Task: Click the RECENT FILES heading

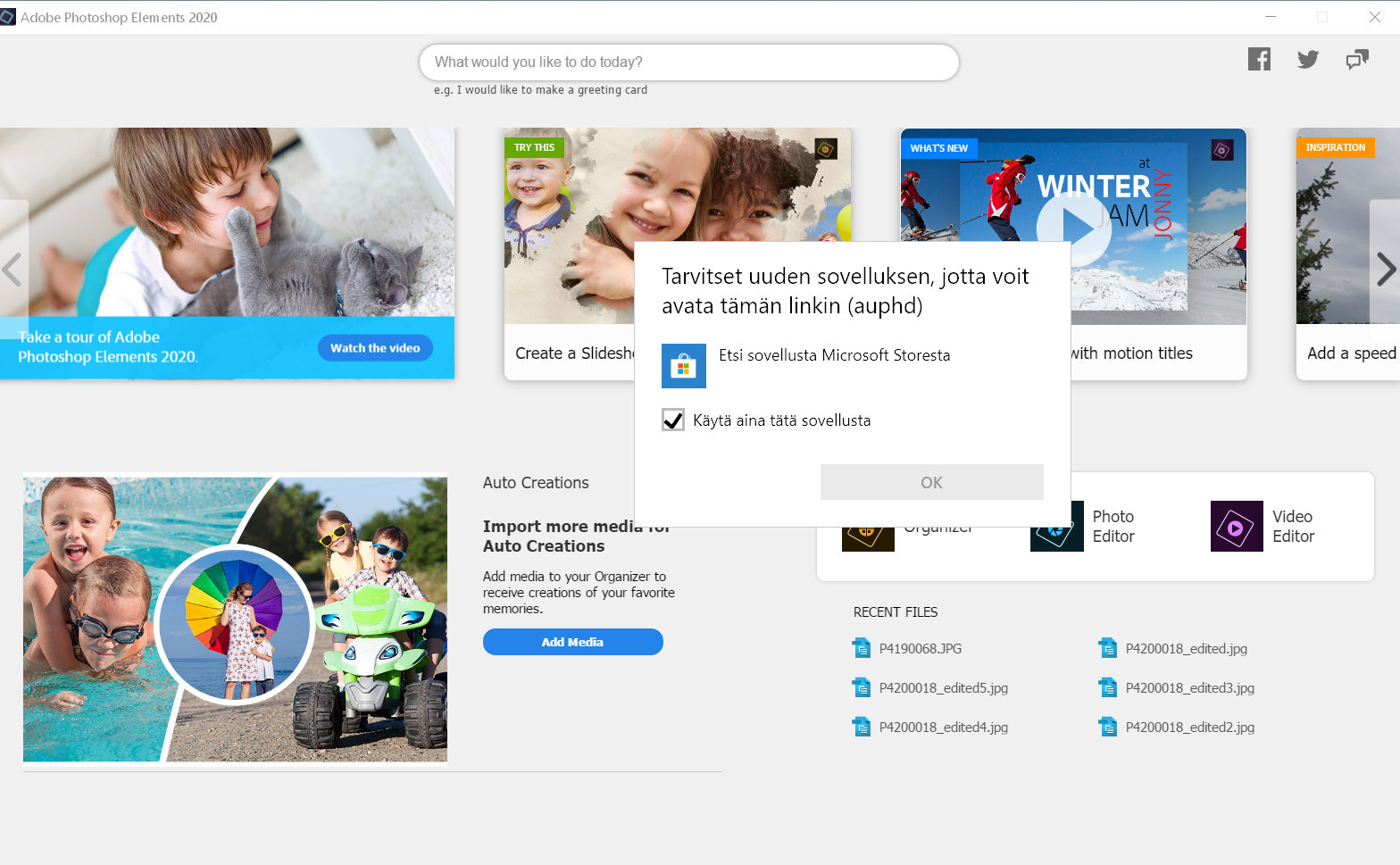Action: [x=896, y=612]
